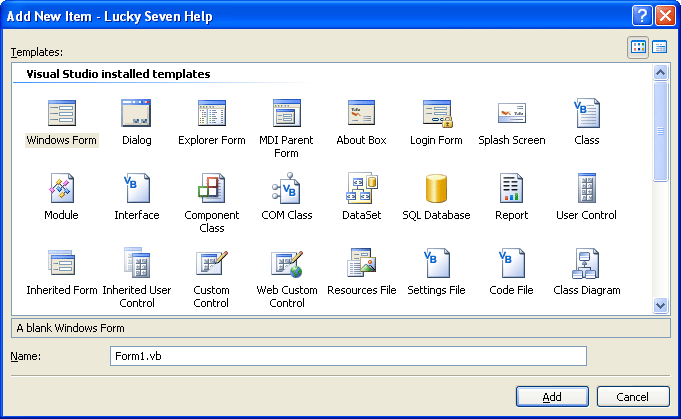The height and width of the screenshot is (419, 681).
Task: Click the Add button
Action: pyautogui.click(x=552, y=397)
